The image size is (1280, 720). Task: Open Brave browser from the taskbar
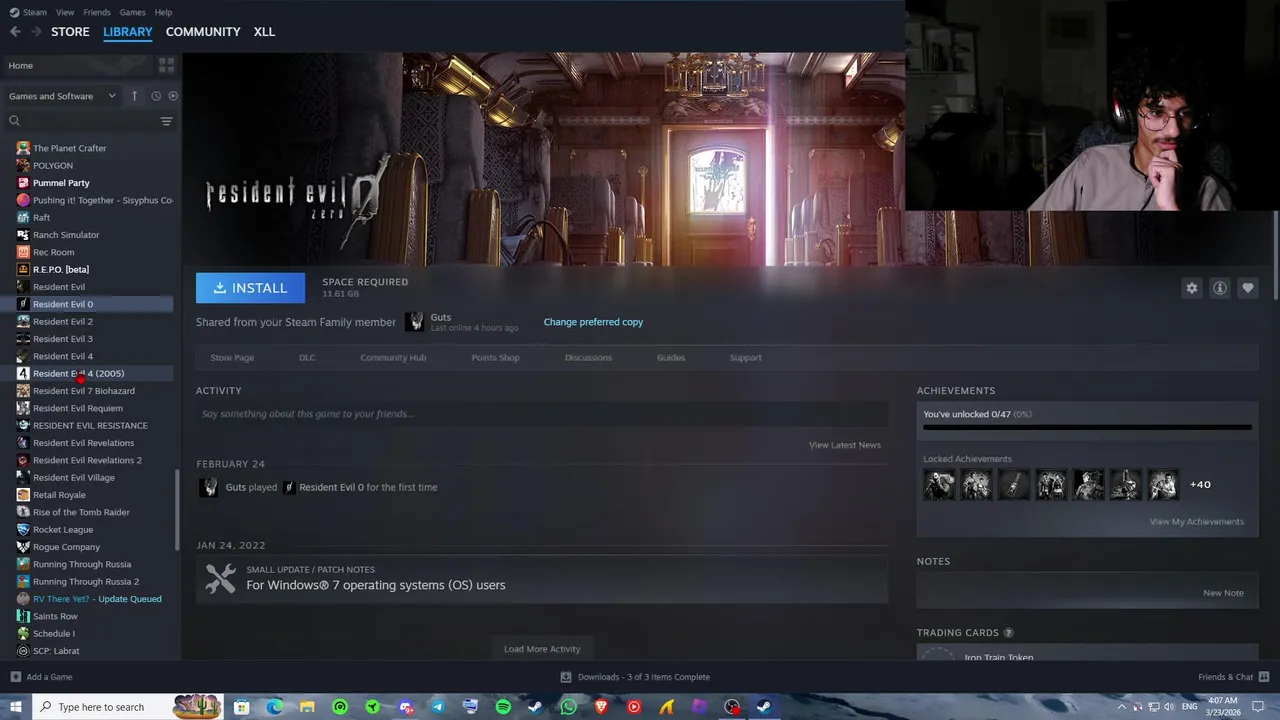pyautogui.click(x=601, y=707)
